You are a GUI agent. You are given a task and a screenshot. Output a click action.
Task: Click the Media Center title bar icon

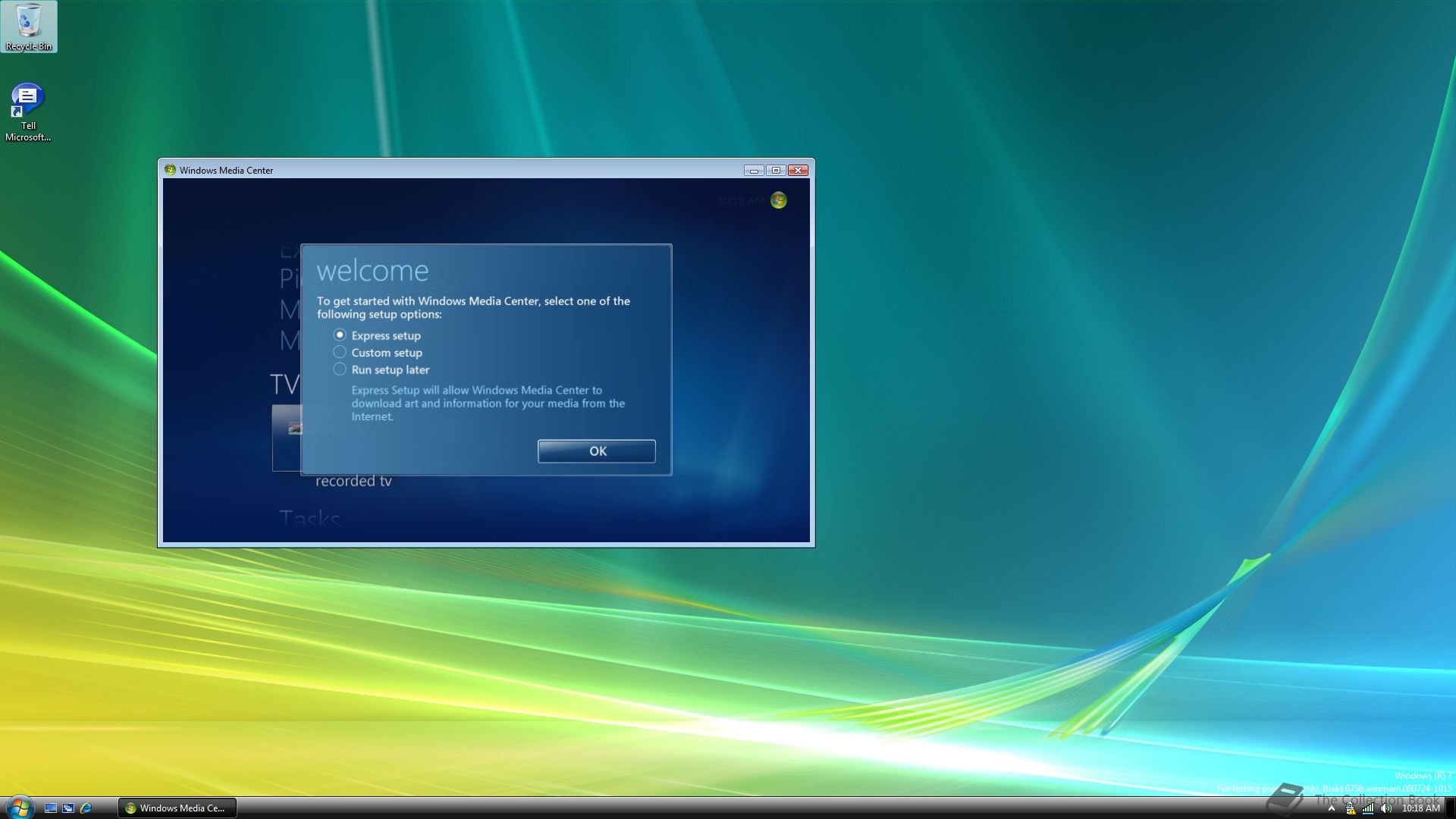coord(170,170)
